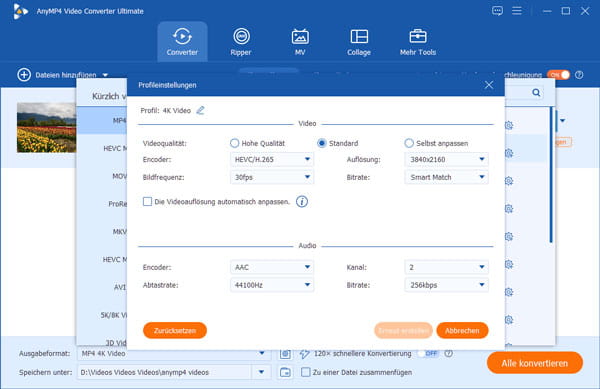Switch to the Ripper tab
The image size is (600, 389).
(x=241, y=42)
